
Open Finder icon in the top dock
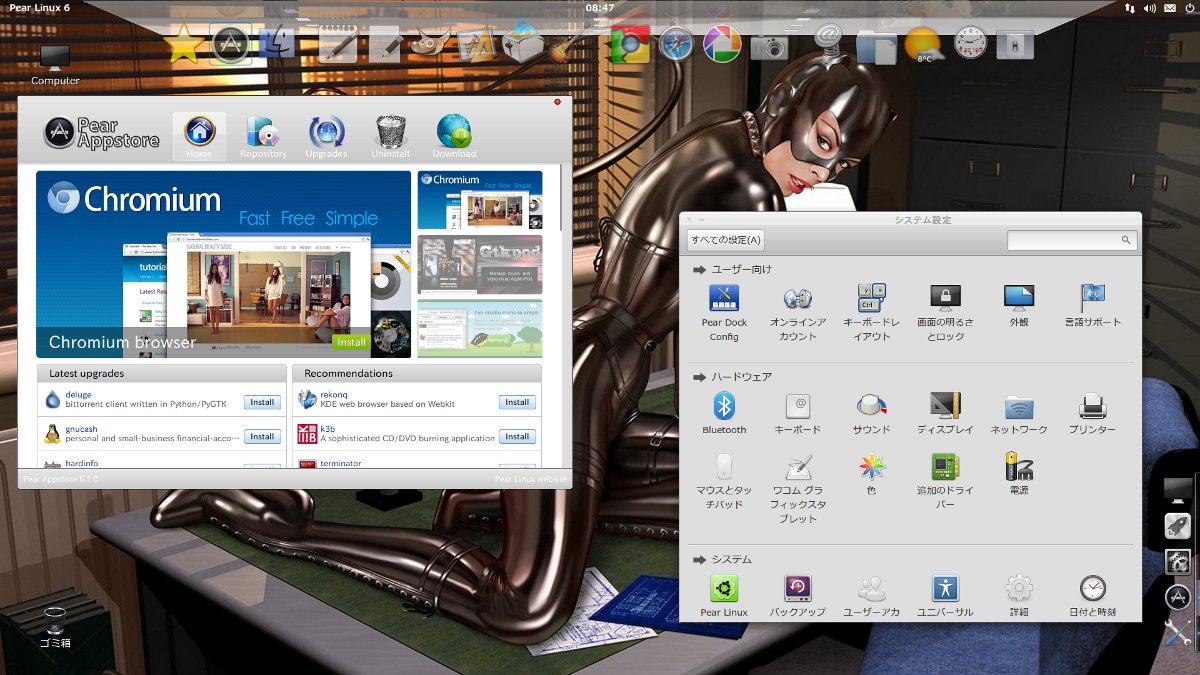pos(276,44)
